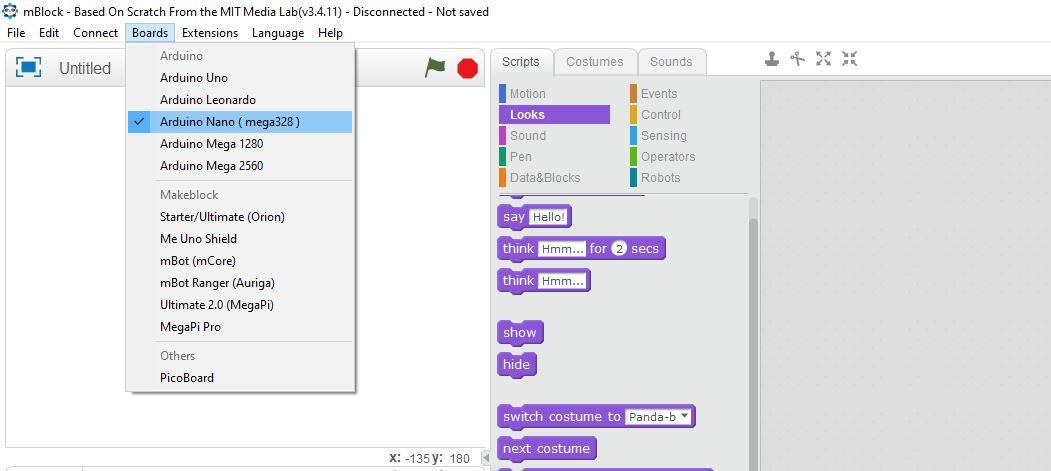Select the Motion block category

pos(554,94)
